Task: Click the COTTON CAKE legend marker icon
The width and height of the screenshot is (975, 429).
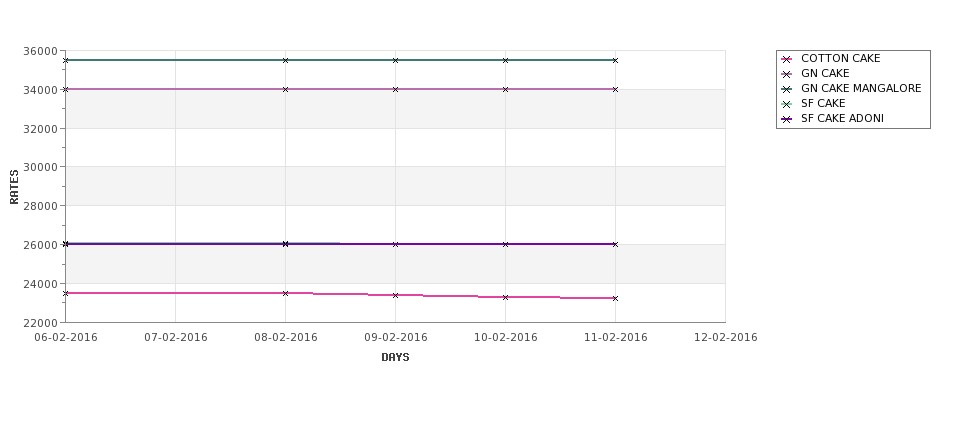Action: 787,59
